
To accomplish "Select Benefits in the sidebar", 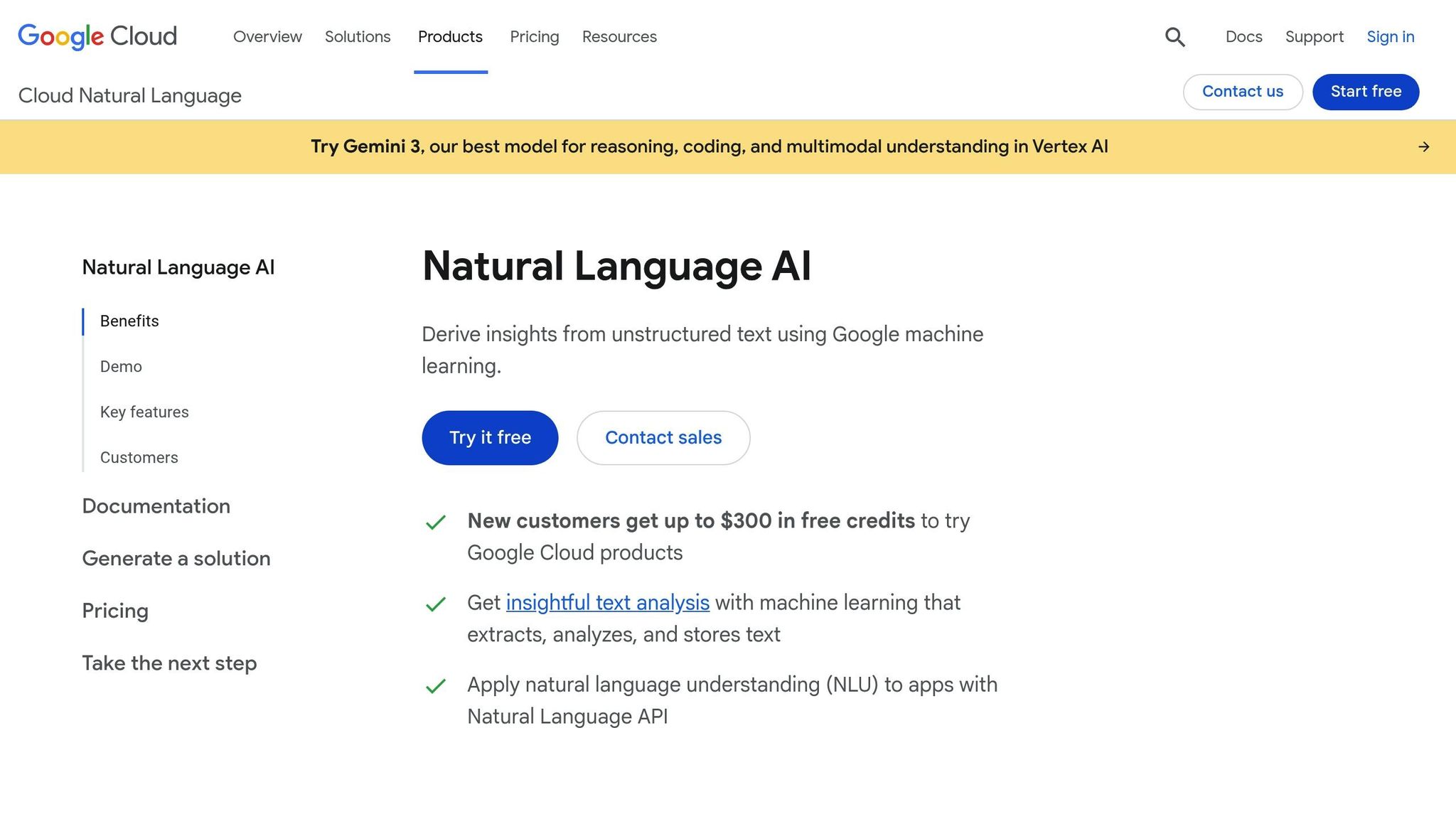I will point(129,321).
